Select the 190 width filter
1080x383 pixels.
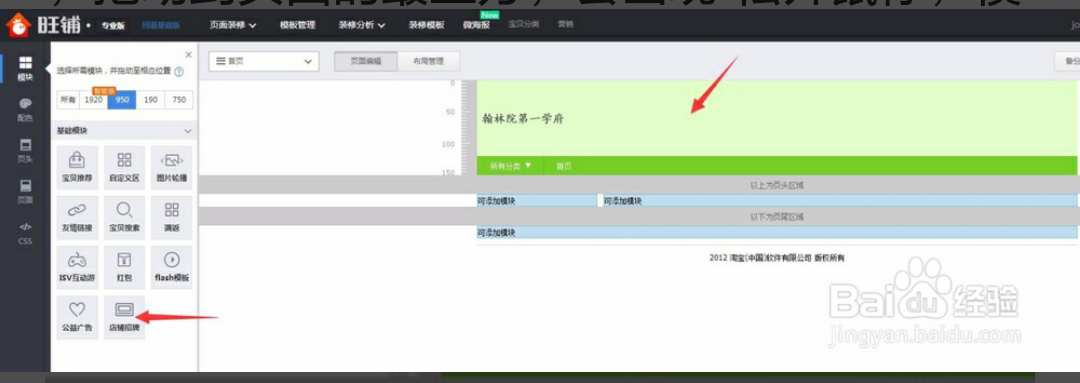click(150, 100)
